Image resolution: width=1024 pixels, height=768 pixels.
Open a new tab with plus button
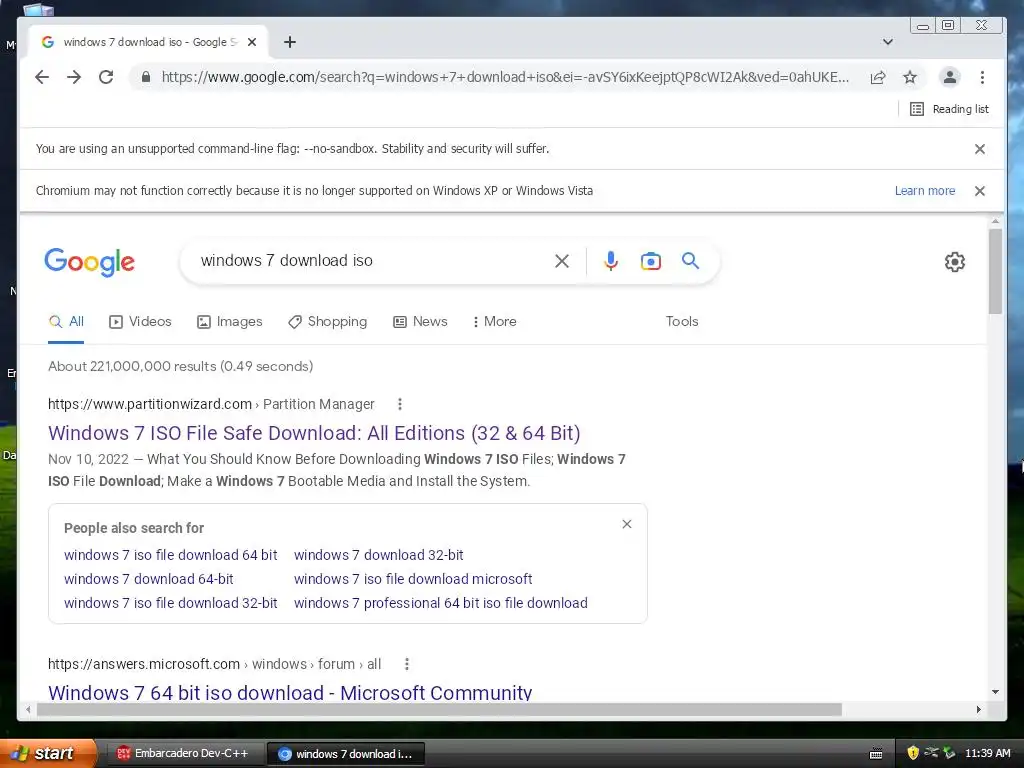[x=290, y=42]
